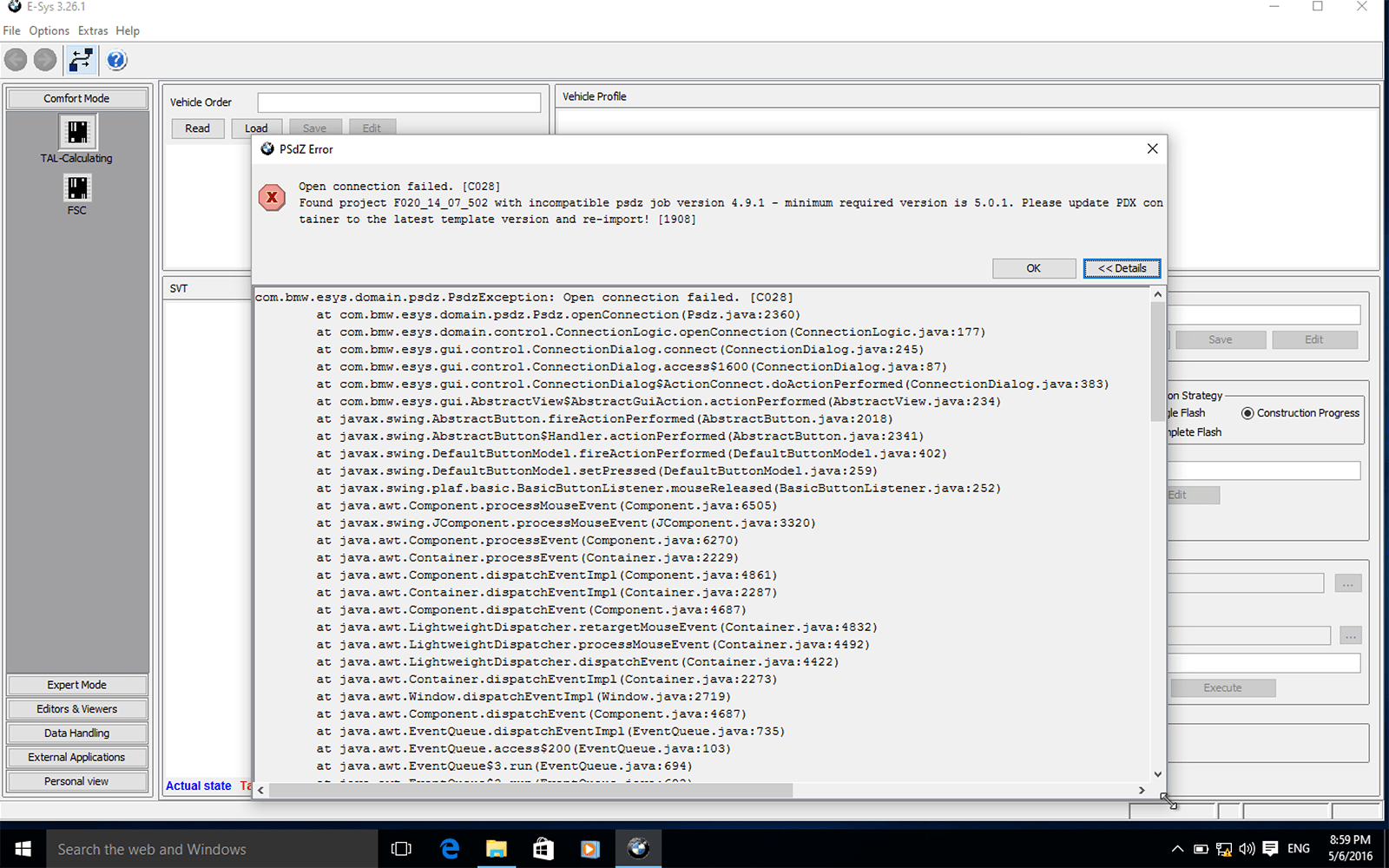Click the back arrow toolbar icon
The image size is (1389, 868).
16,60
